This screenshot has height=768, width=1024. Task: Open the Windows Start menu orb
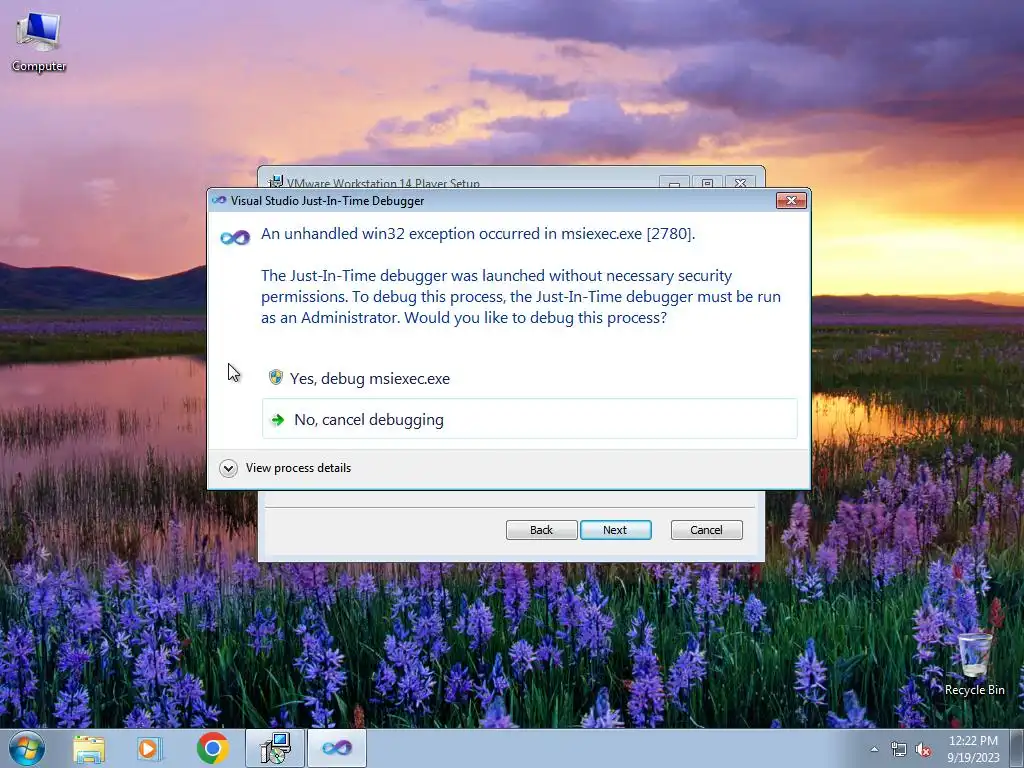(x=27, y=748)
